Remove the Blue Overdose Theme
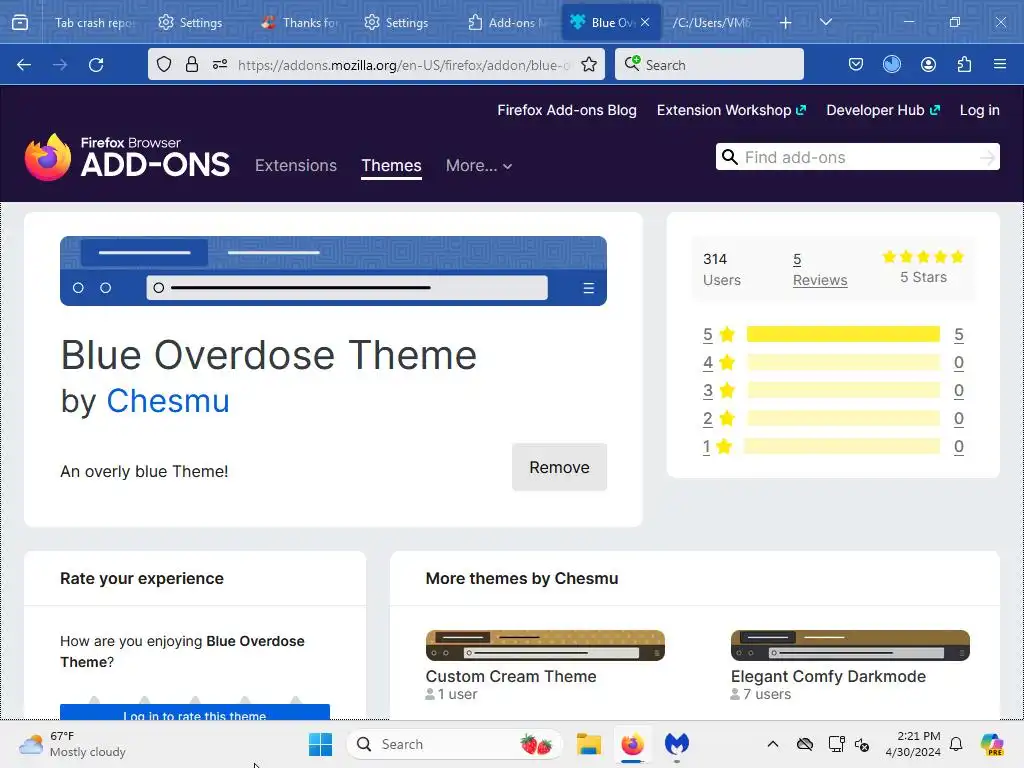 click(x=560, y=468)
